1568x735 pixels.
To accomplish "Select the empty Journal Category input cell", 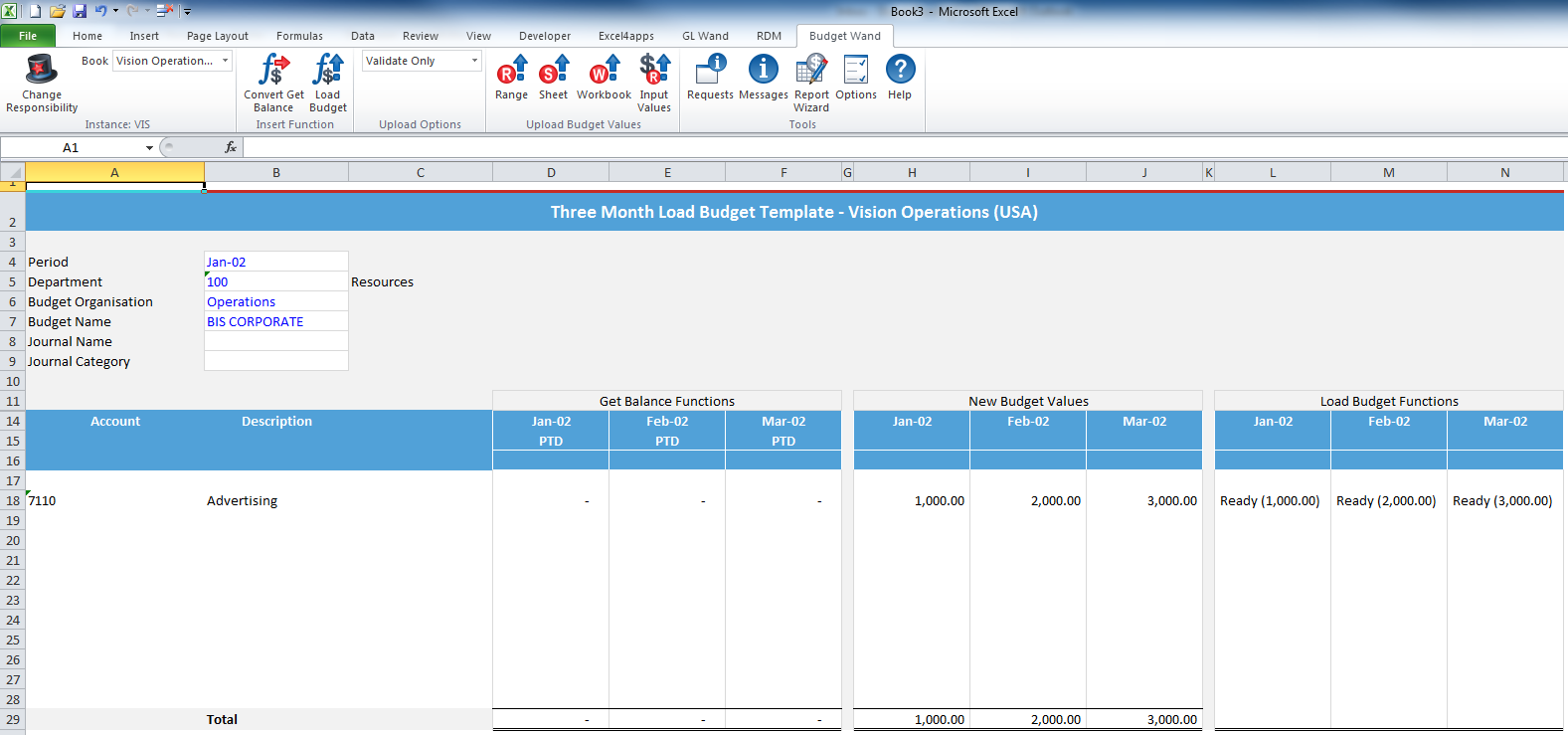I will tap(276, 361).
